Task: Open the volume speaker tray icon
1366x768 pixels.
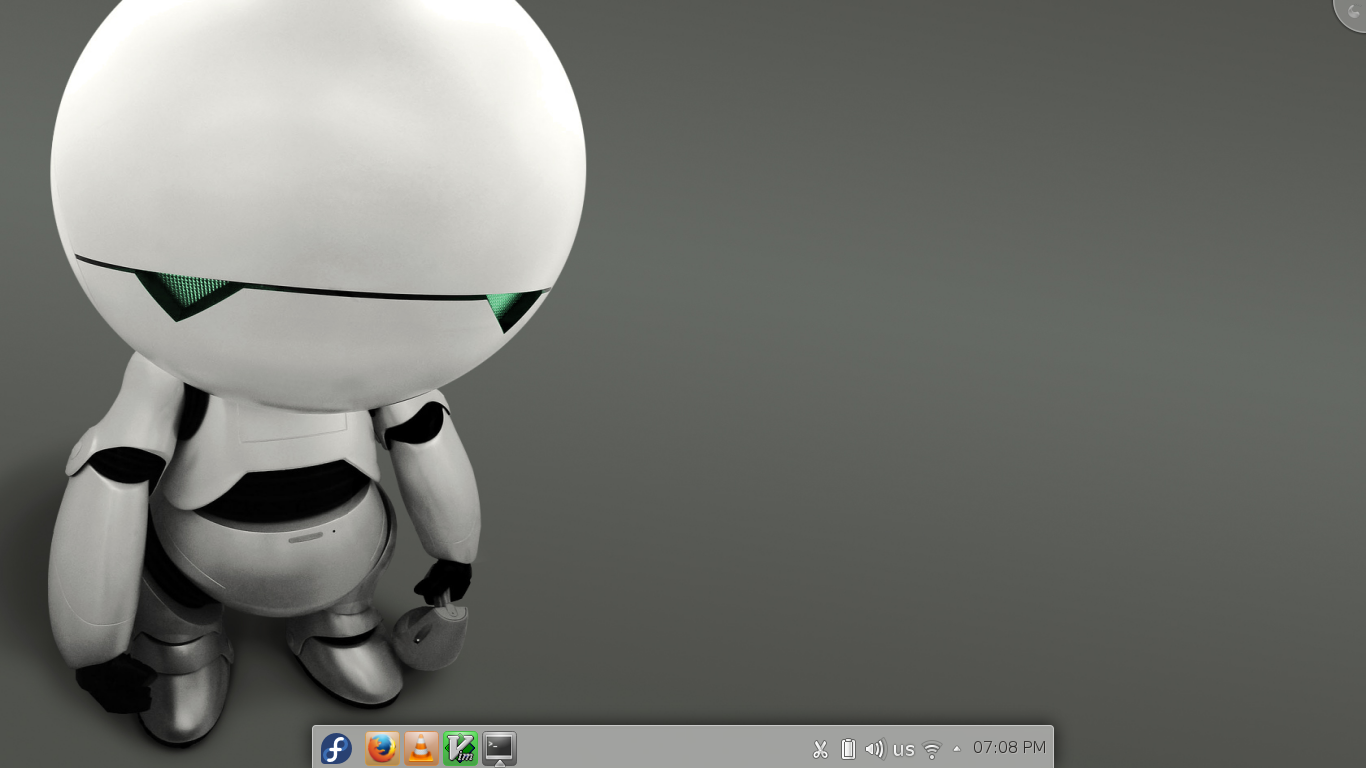Action: pos(875,748)
